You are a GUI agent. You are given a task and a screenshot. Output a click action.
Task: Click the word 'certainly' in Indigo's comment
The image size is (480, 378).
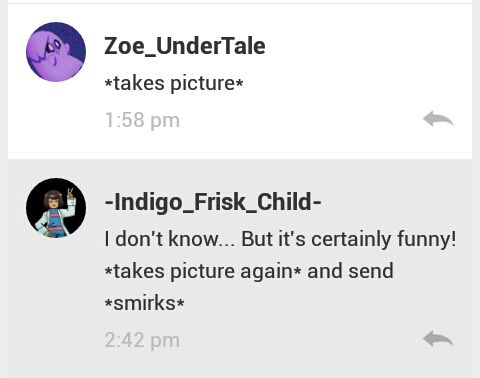[351, 239]
